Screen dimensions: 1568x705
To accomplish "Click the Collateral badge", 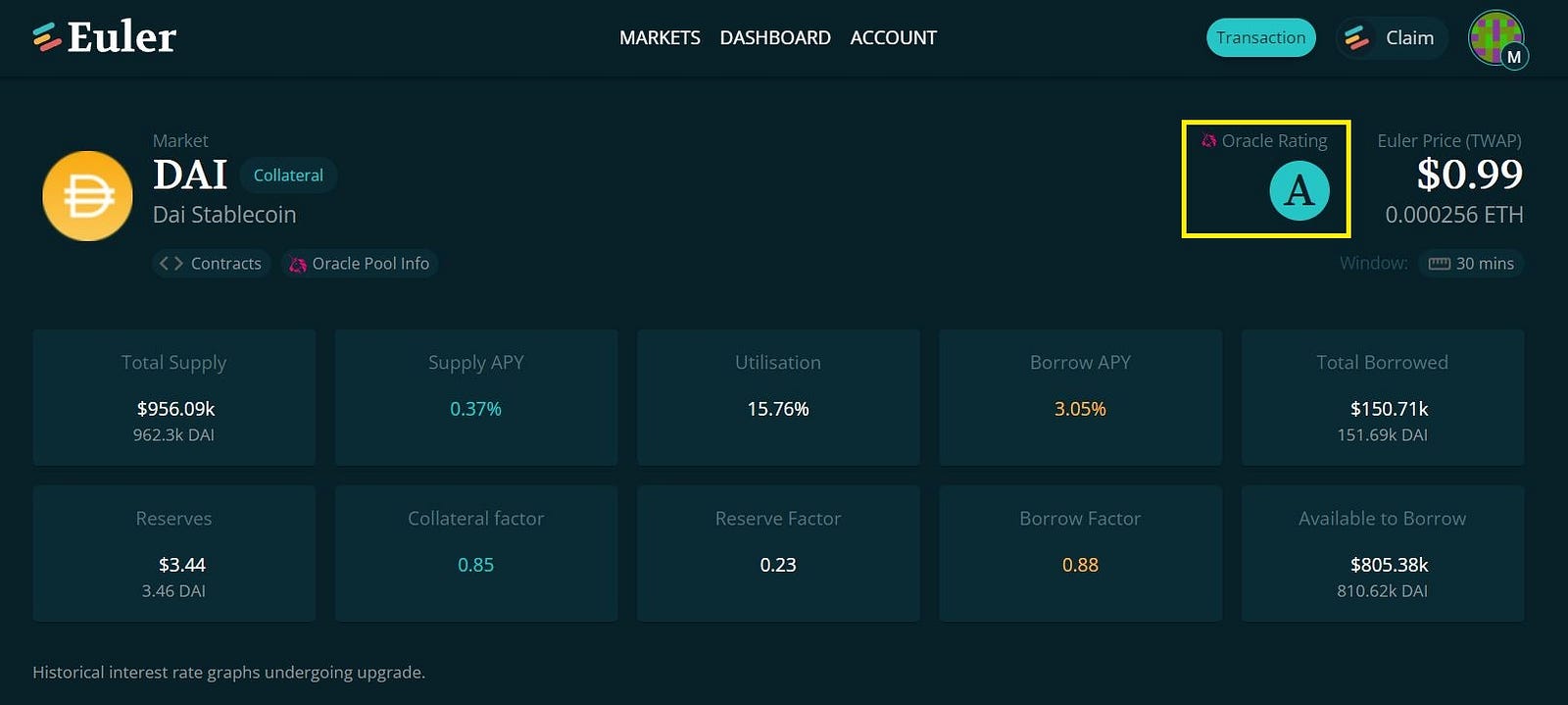I will [x=288, y=176].
